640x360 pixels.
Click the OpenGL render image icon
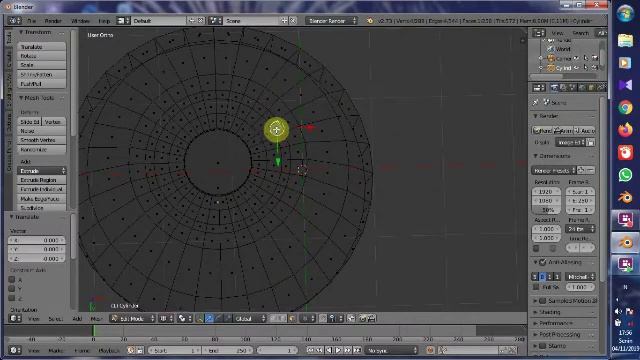362,318
